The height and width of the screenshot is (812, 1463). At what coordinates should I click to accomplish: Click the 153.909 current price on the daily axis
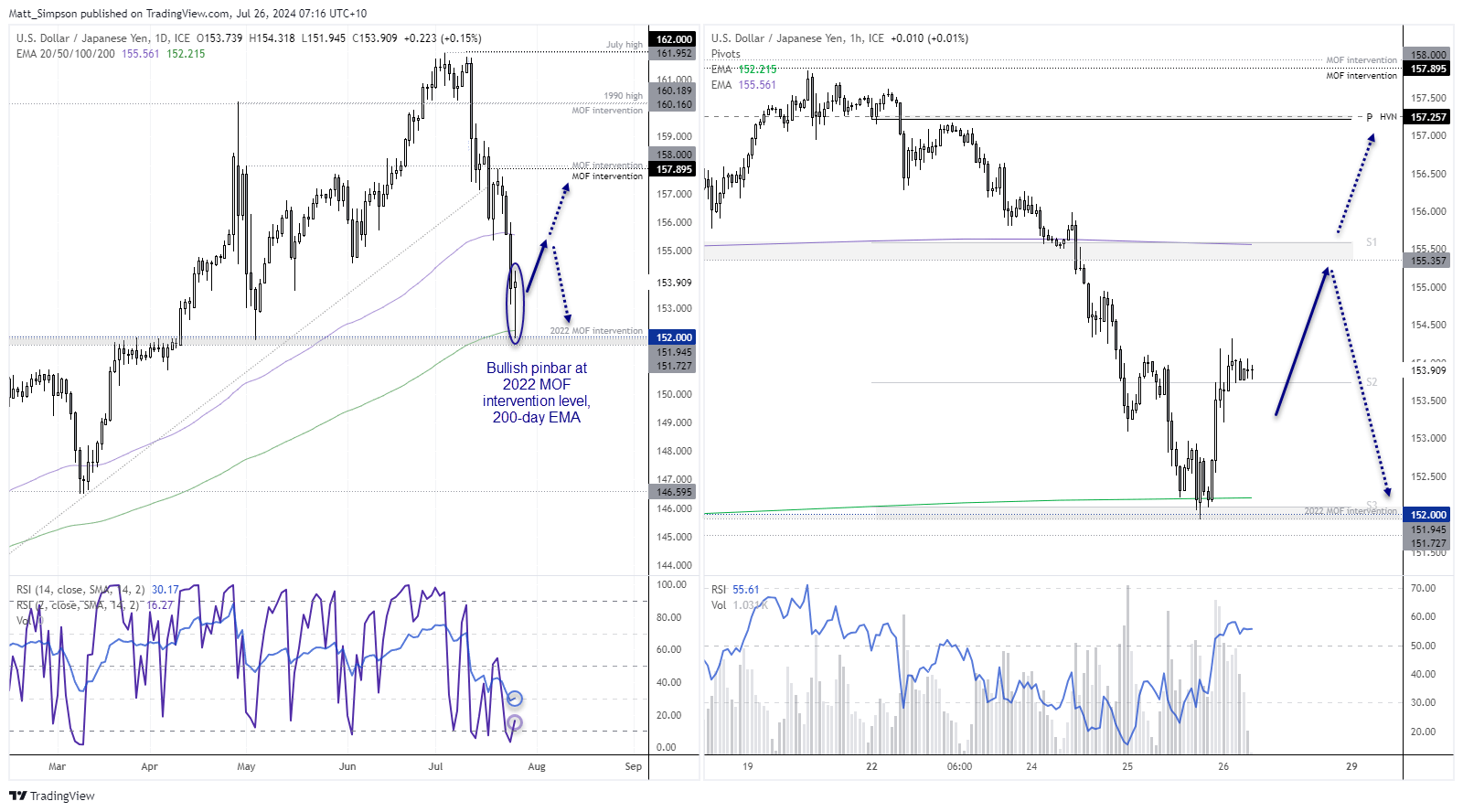674,283
